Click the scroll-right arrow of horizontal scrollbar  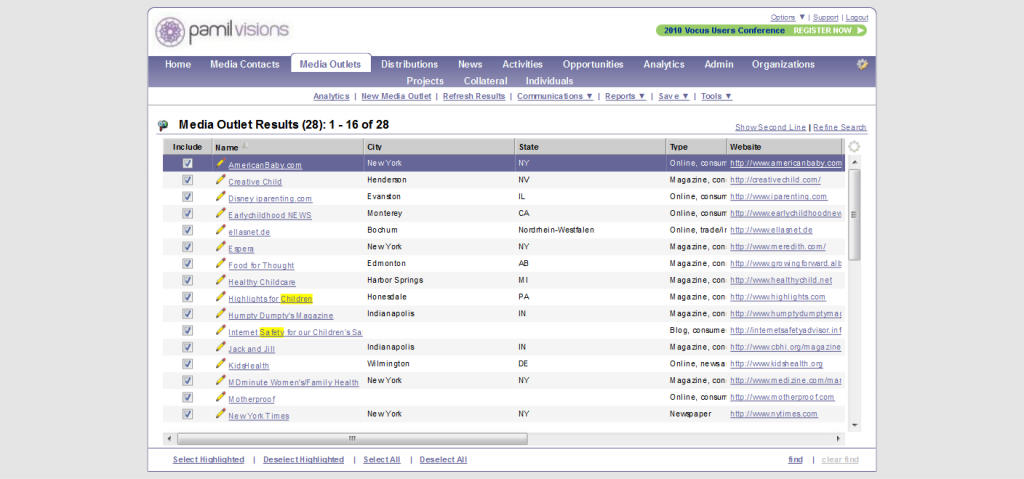(839, 438)
